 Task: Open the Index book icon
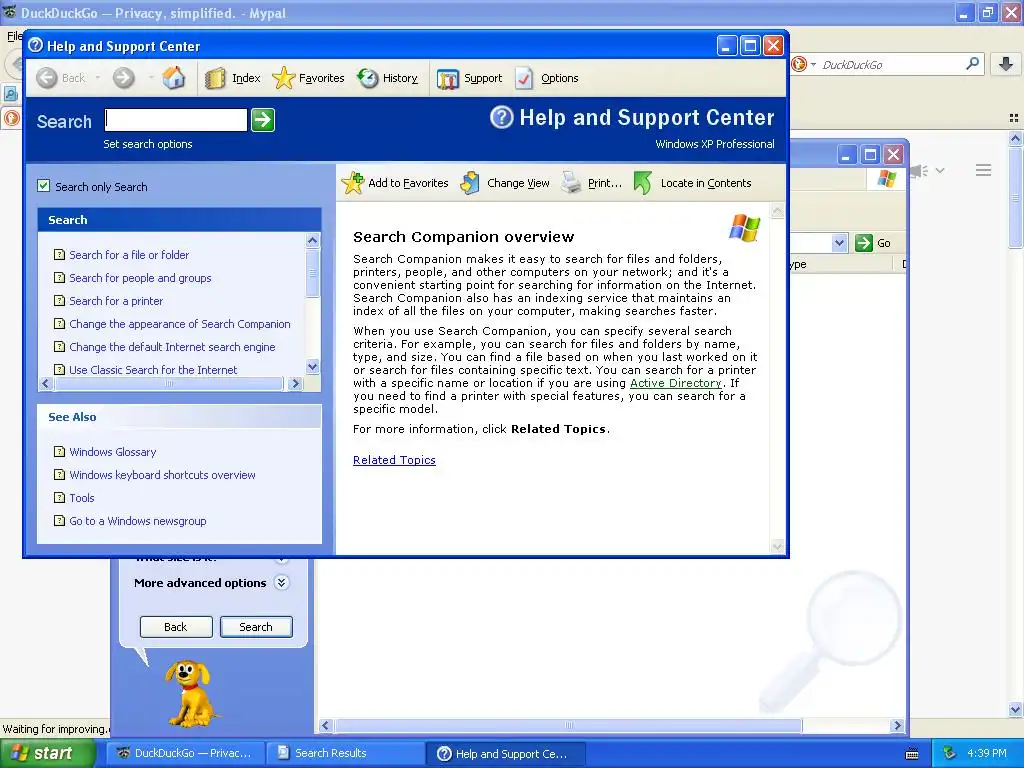point(215,78)
